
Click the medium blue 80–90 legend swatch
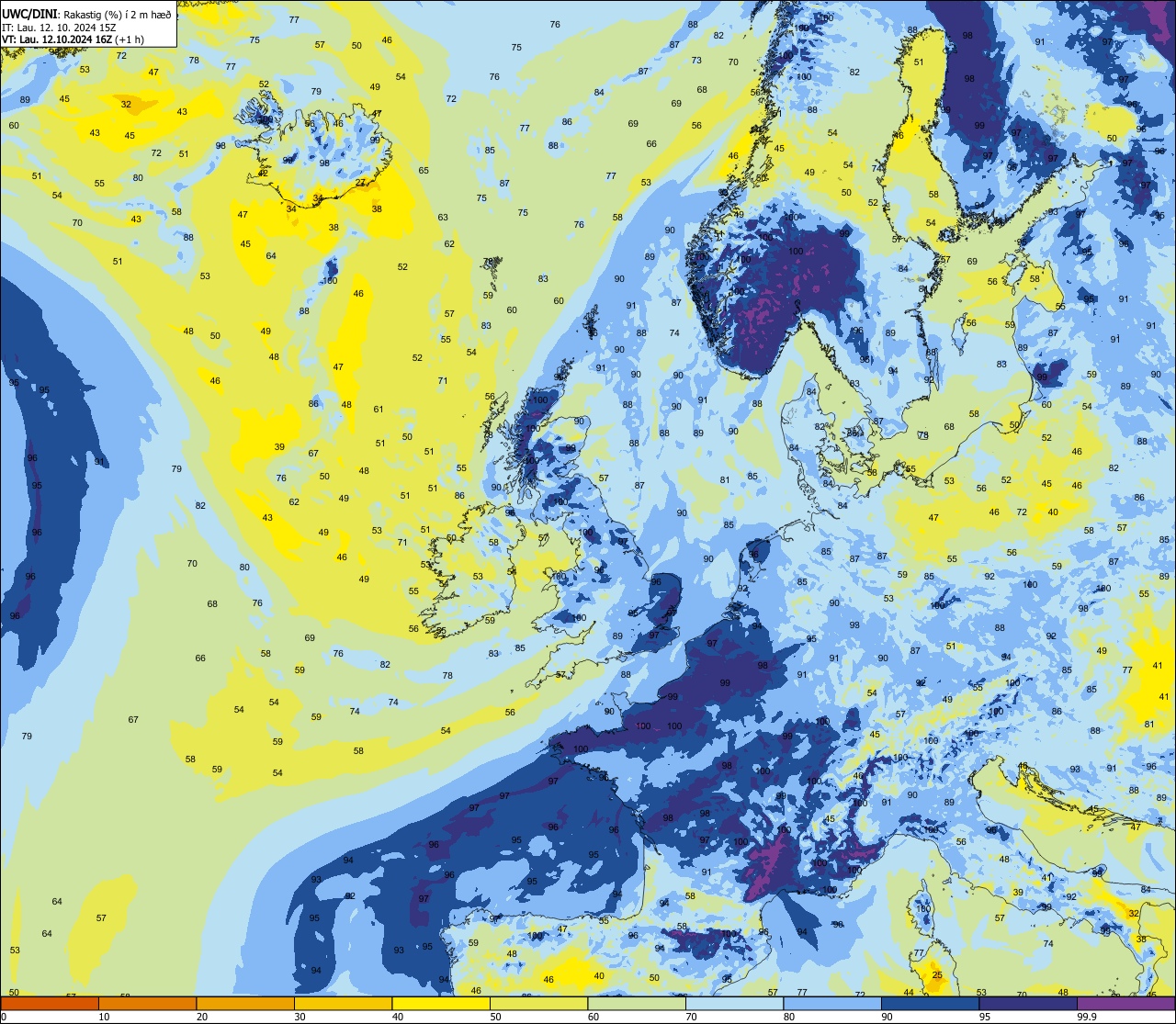click(x=832, y=1003)
